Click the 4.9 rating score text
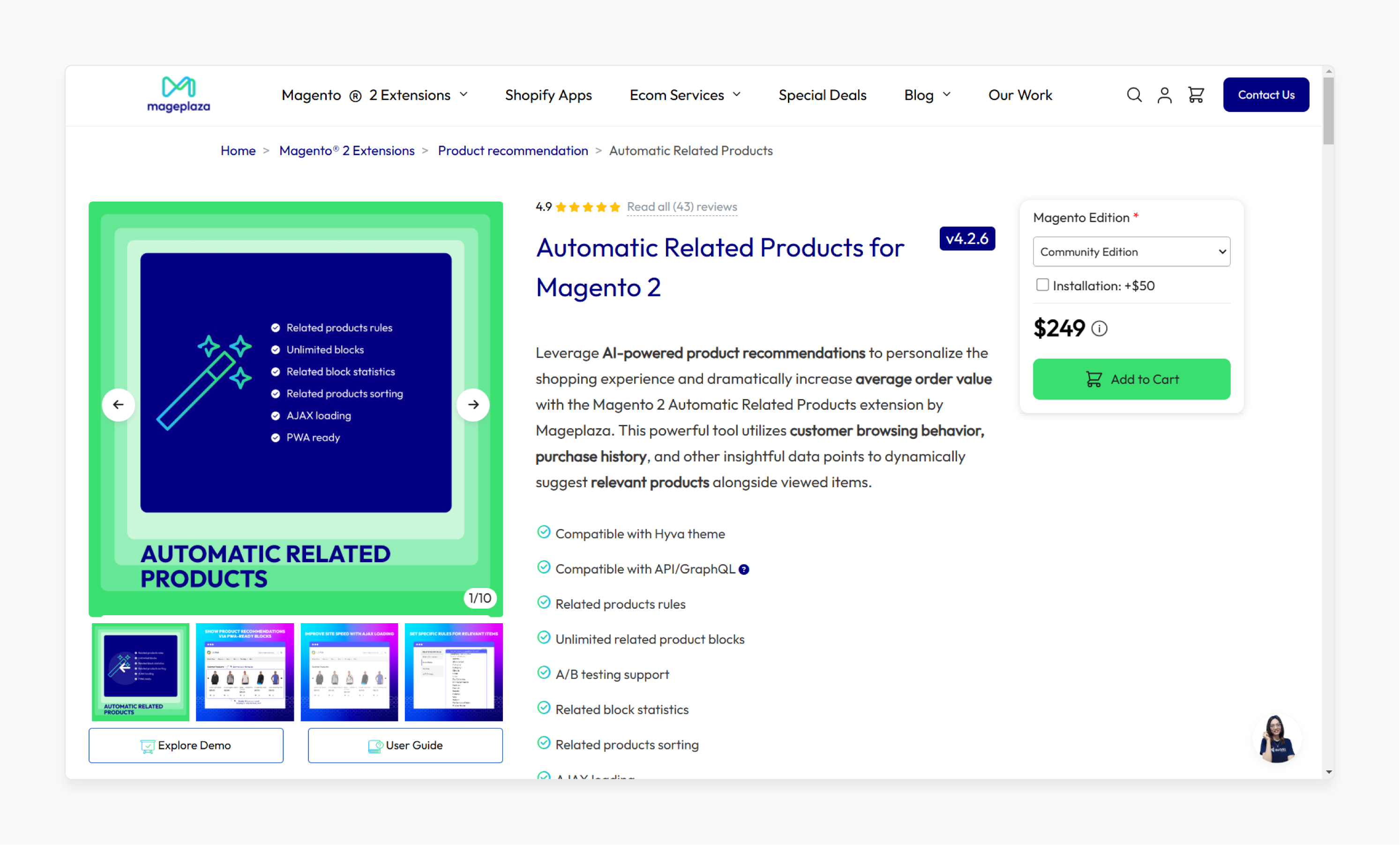Screen dimensions: 1400x845 pos(544,207)
